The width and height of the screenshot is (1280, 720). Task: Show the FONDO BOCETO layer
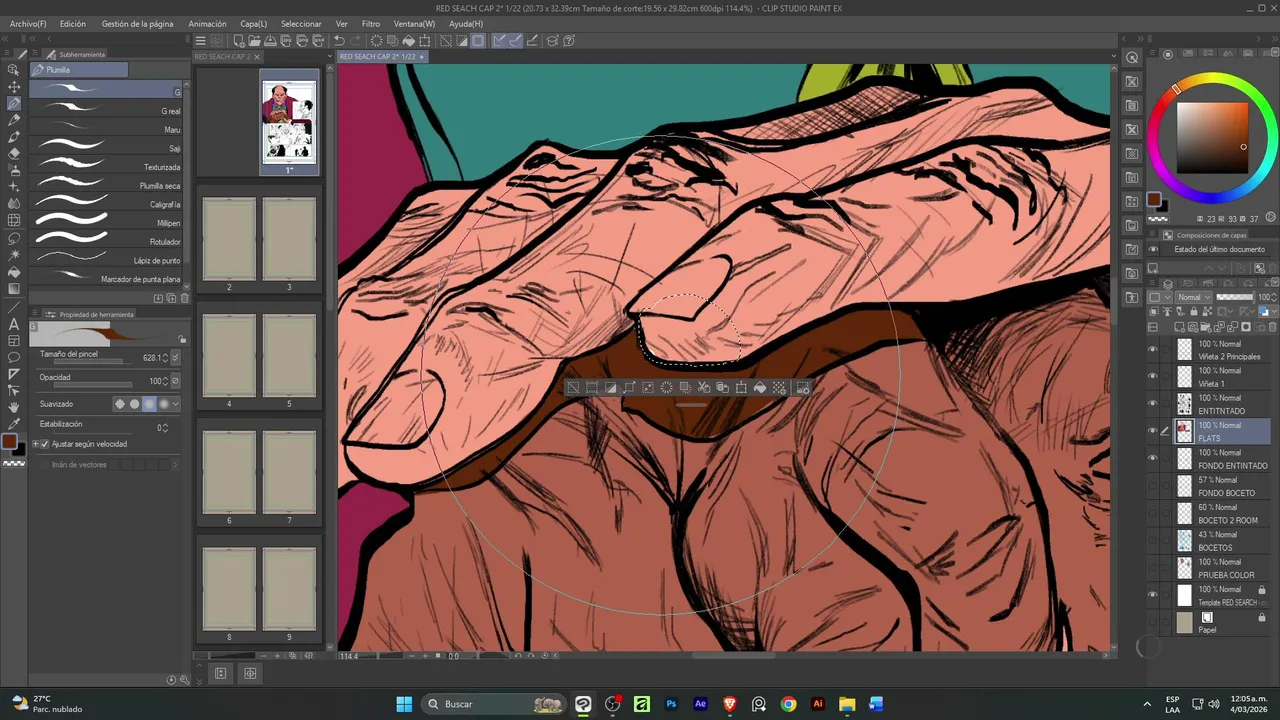pyautogui.click(x=1152, y=485)
